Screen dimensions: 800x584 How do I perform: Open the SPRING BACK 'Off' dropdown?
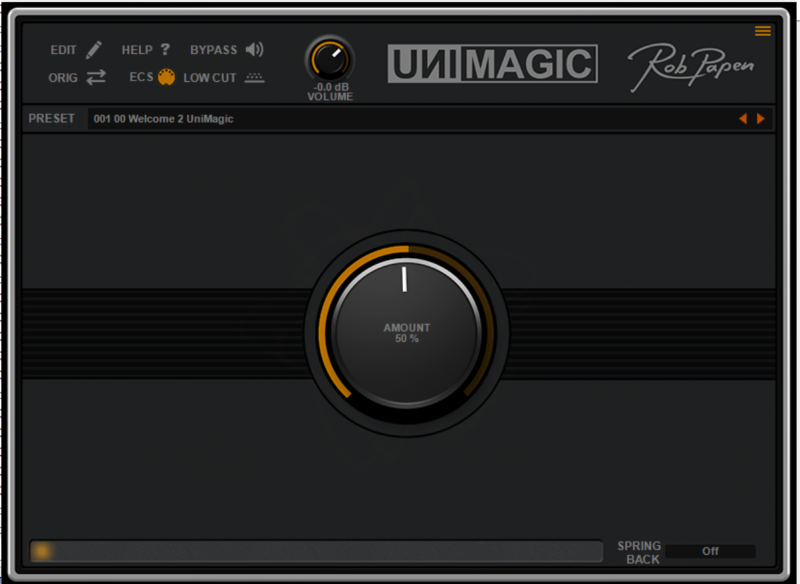click(x=710, y=551)
